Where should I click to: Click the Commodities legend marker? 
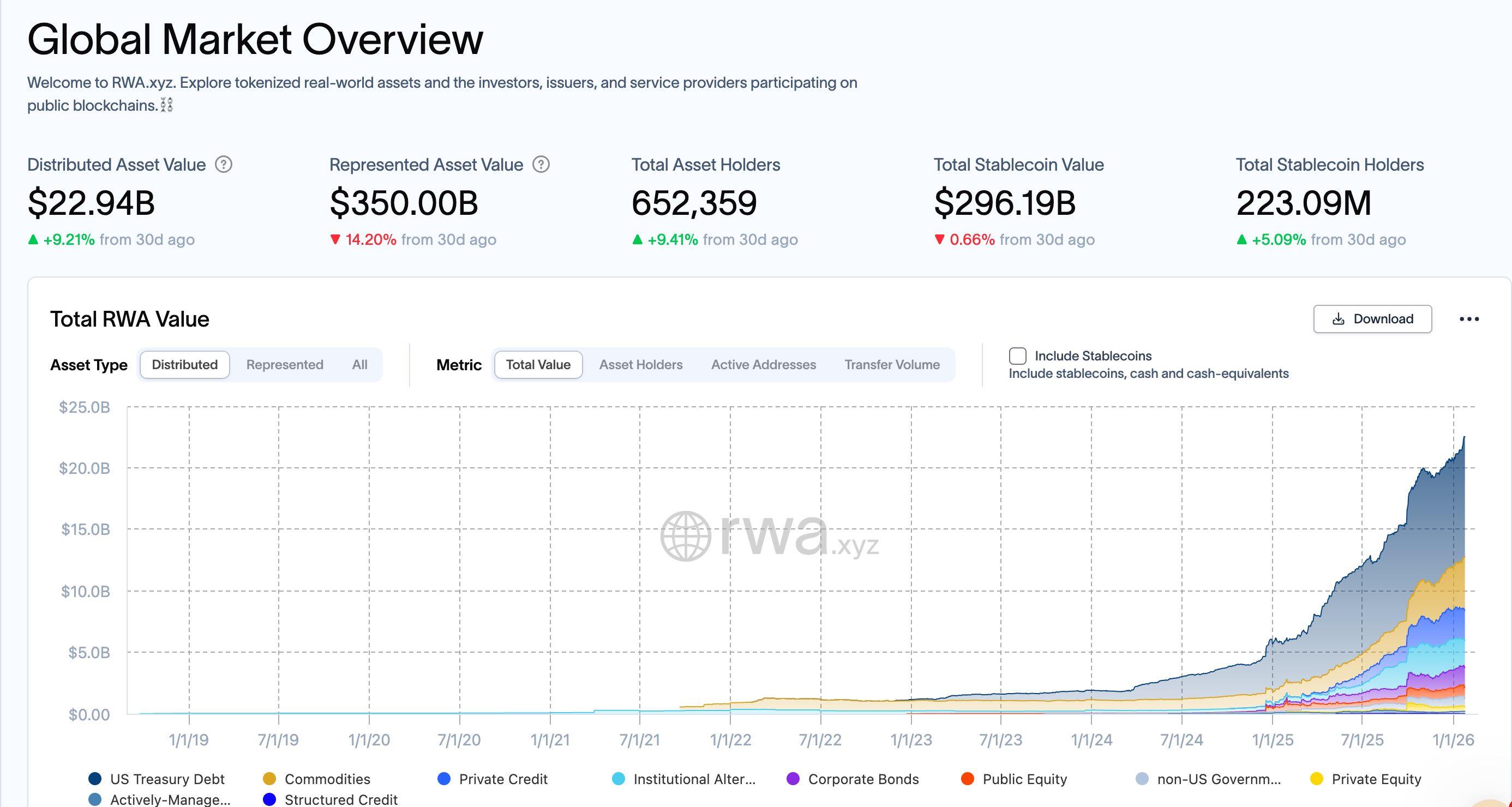click(x=268, y=779)
